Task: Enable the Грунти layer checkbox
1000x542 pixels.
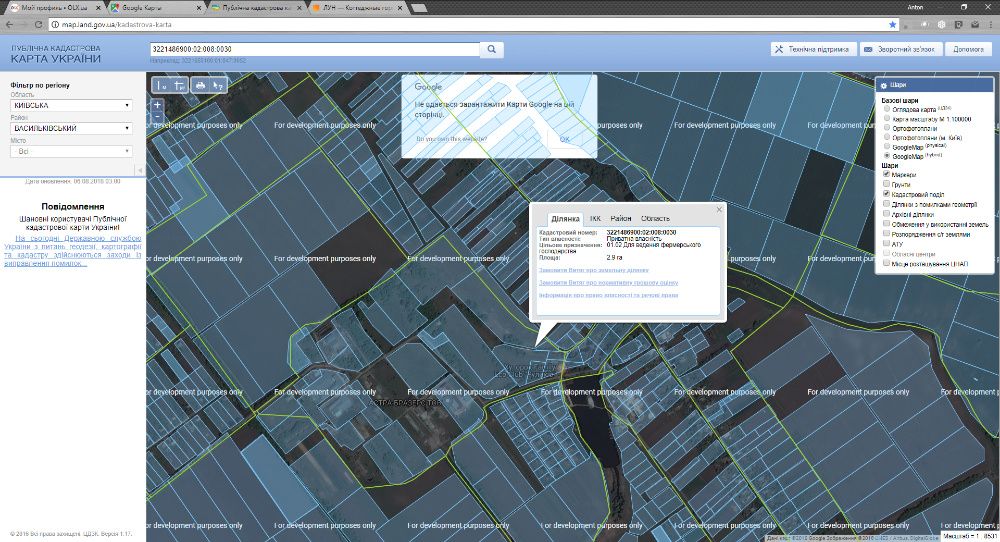Action: pyautogui.click(x=887, y=184)
